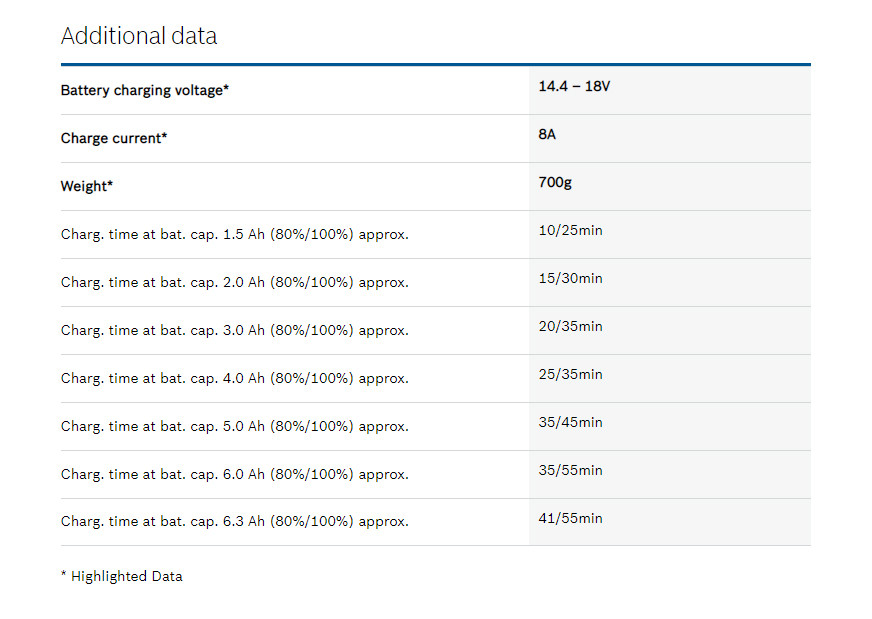Select the 25/35min value cell
Viewport: 872px width, 619px height.
click(x=570, y=375)
